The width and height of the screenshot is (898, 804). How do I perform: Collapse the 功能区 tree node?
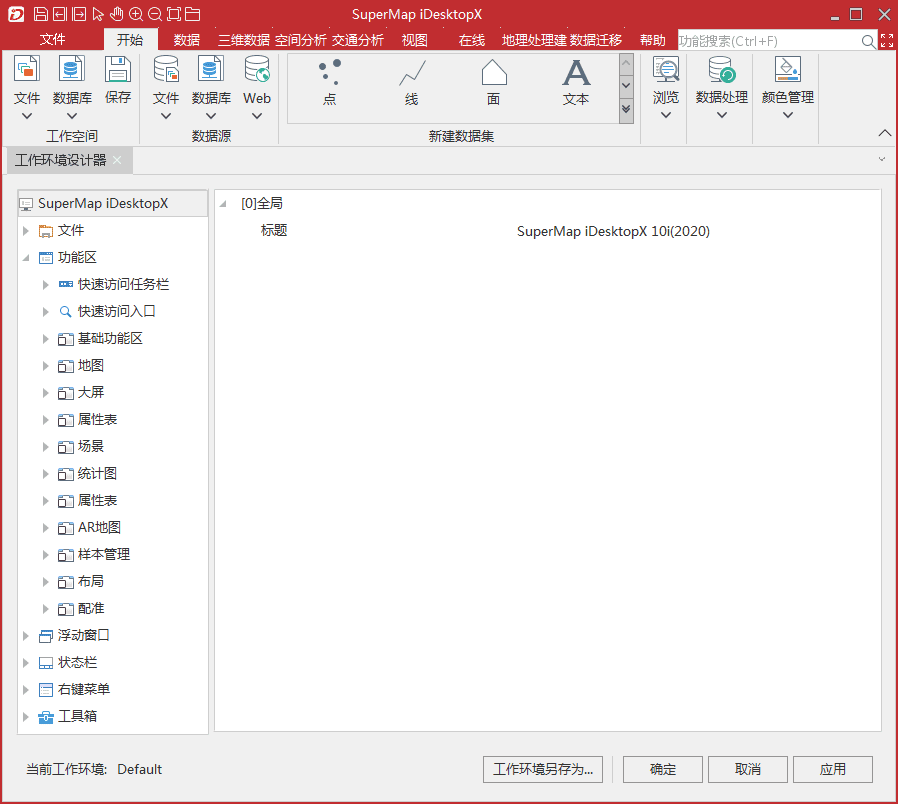[x=26, y=258]
